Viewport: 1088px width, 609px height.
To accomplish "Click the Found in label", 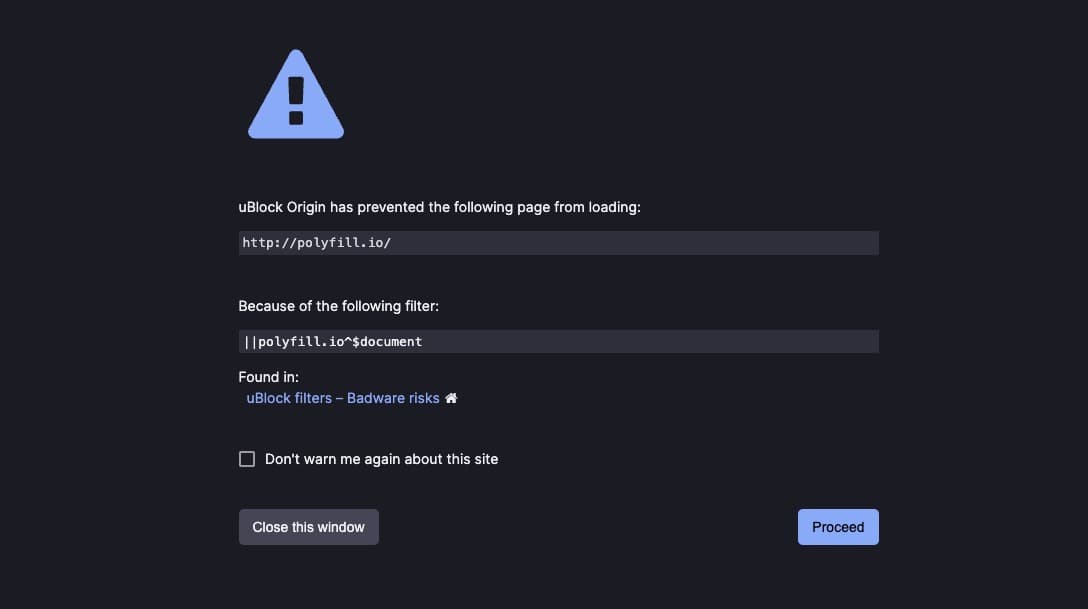I will 268,376.
